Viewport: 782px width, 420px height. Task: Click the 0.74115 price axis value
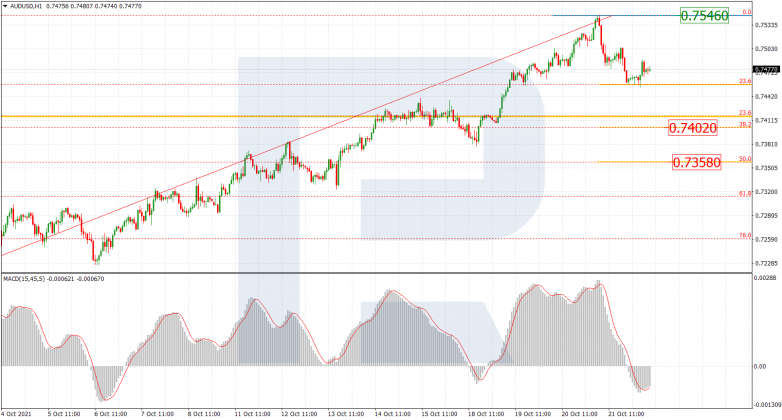[767, 120]
